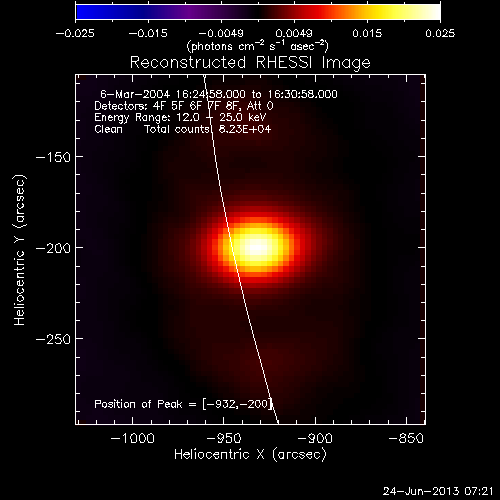This screenshot has width=500, height=500.
Task: Click 'Position of Peak = [-932,-200]' label
Action: point(184,404)
